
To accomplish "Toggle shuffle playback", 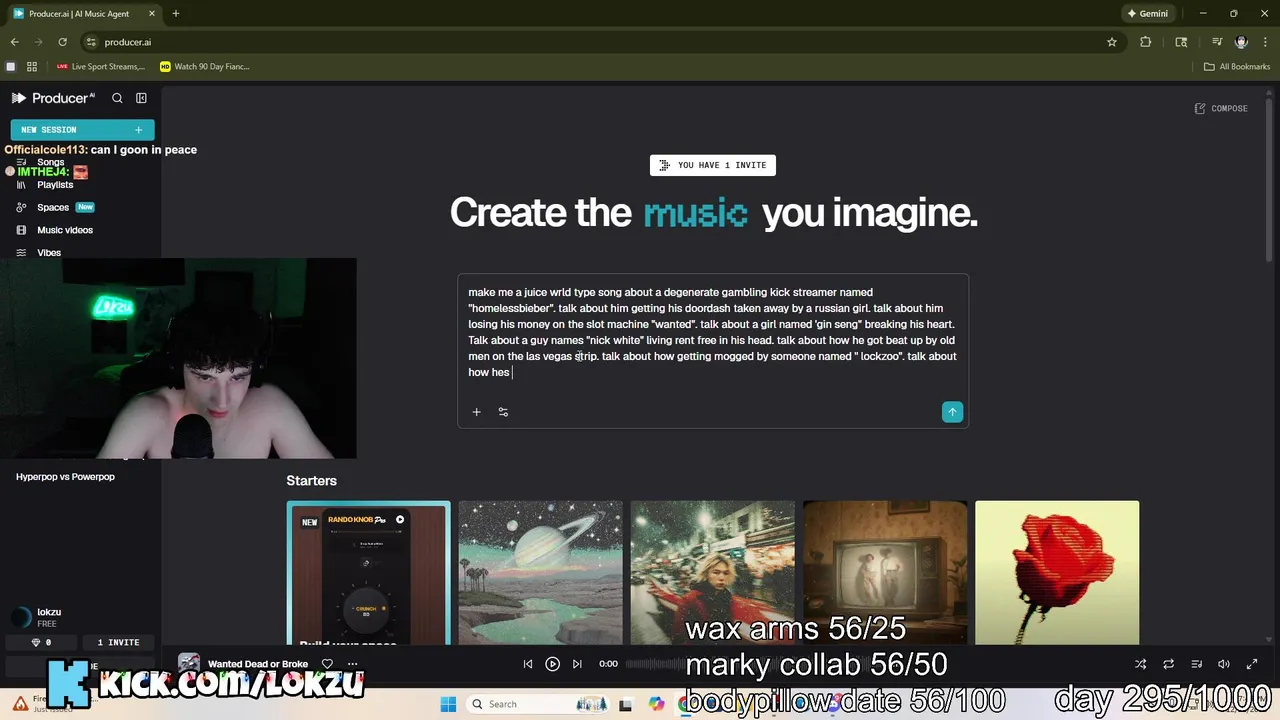I will click(x=1140, y=664).
